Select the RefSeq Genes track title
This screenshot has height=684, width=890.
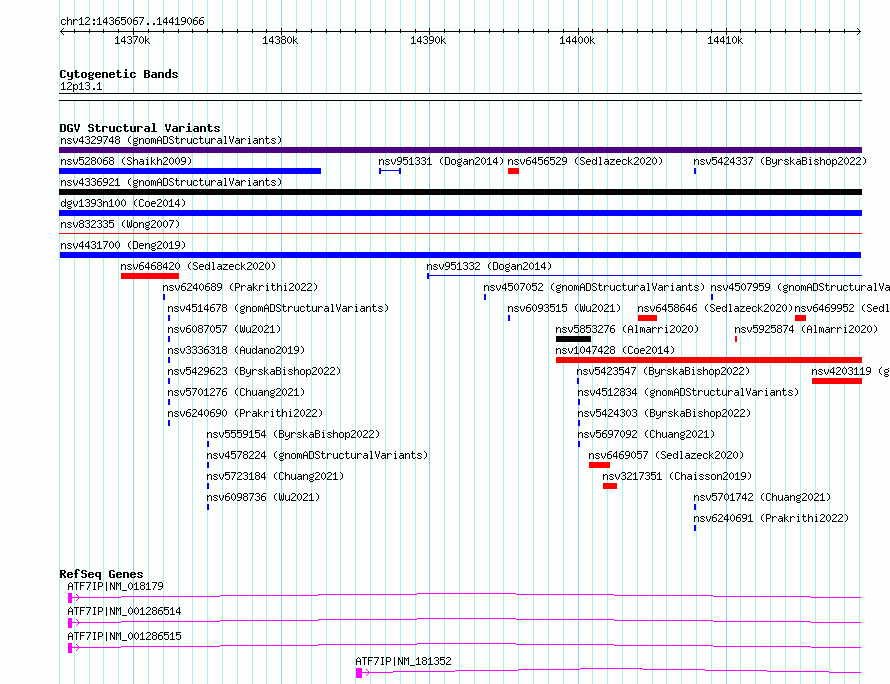point(101,574)
